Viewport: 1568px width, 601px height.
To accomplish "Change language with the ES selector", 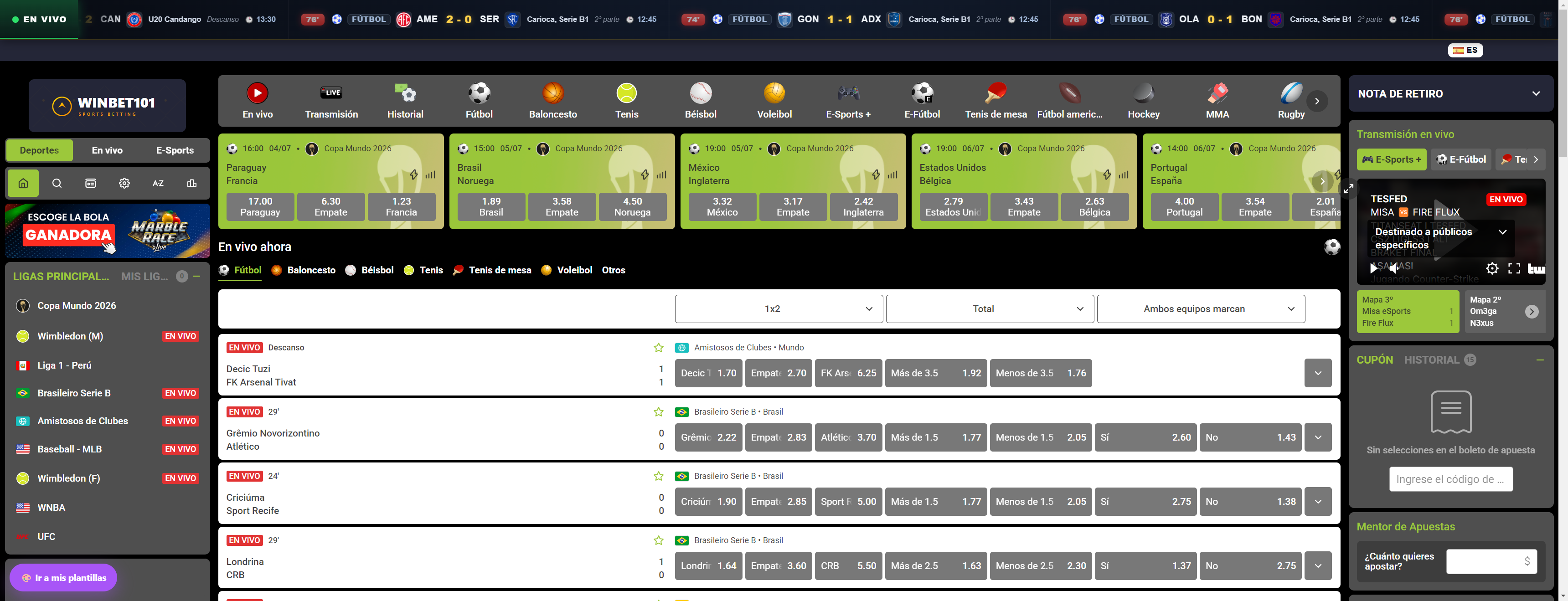I will coord(1465,50).
